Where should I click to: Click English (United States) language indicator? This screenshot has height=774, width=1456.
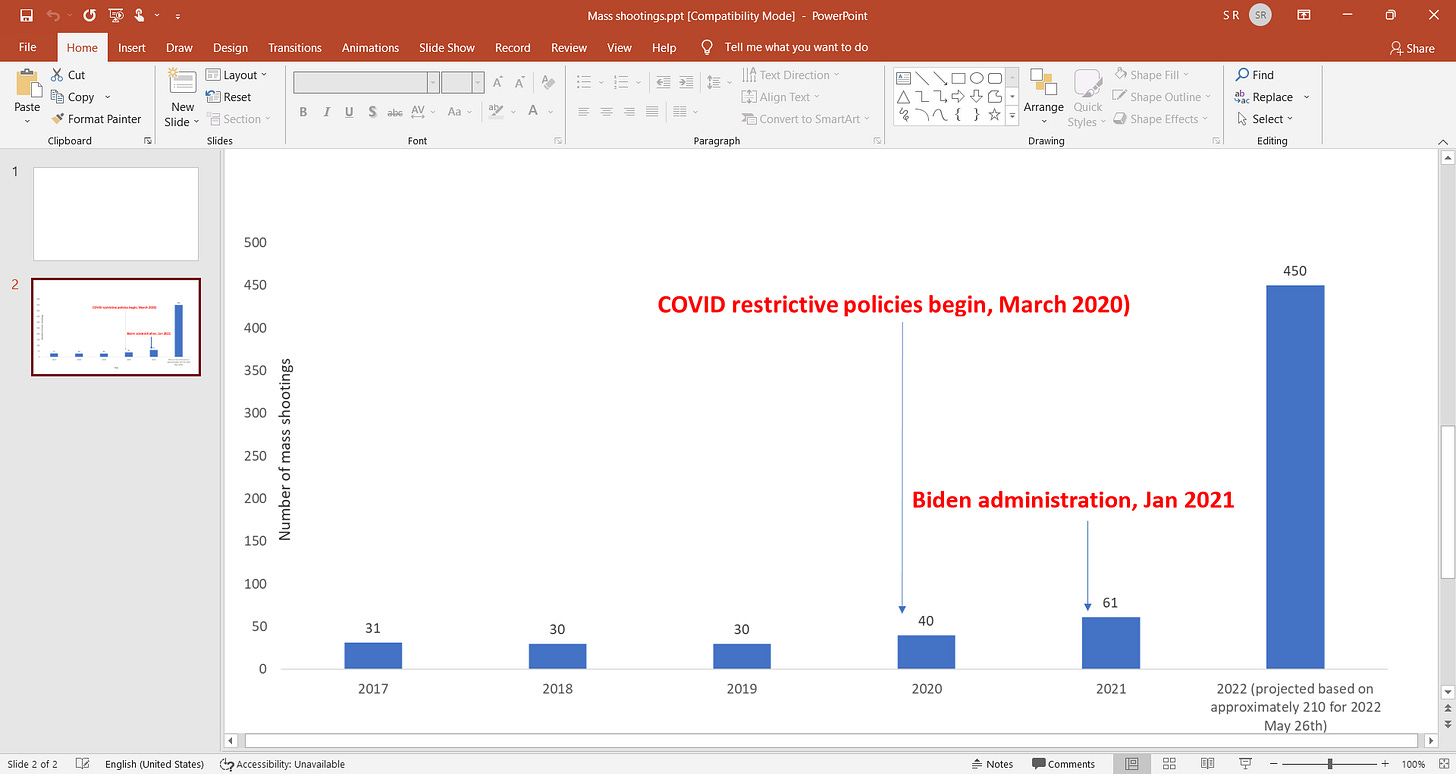click(x=153, y=764)
